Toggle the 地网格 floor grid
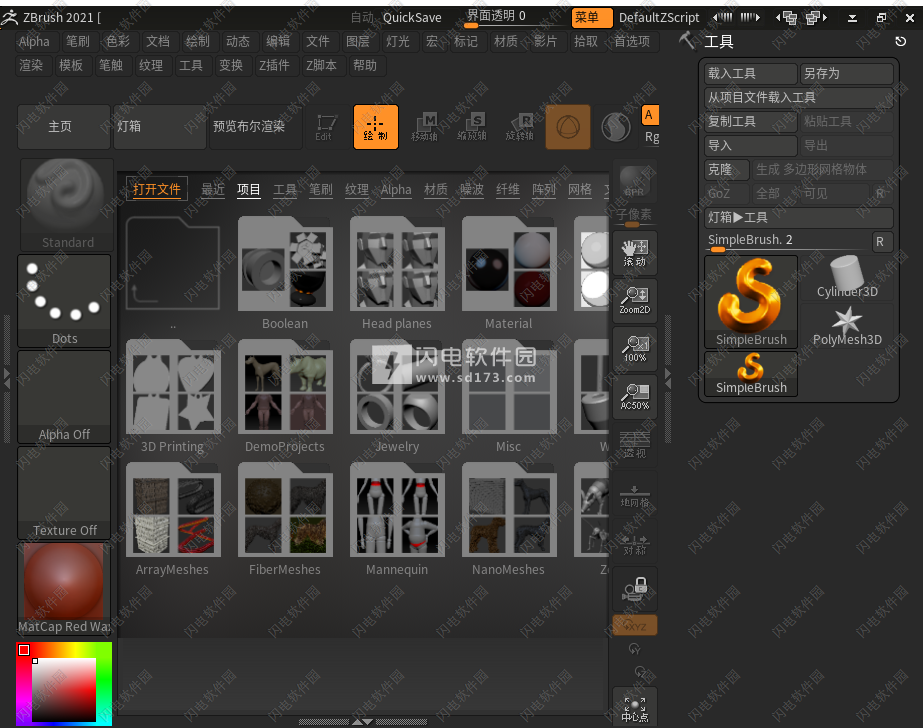Screen dimensions: 923x728 pyautogui.click(x=635, y=494)
